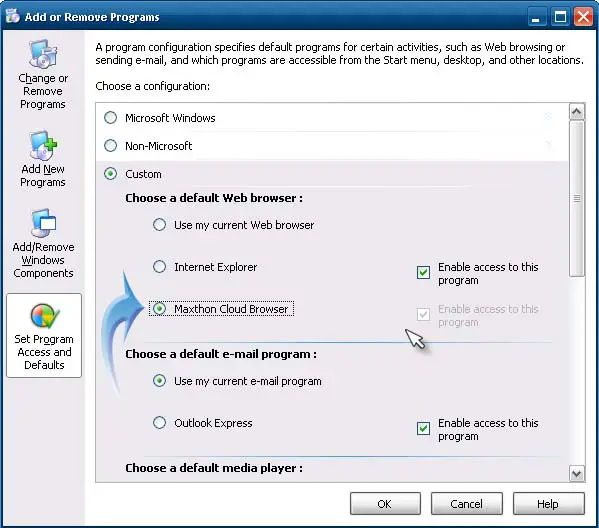The image size is (599, 528).
Task: Select the Custom configuration radio button
Action: pos(110,174)
